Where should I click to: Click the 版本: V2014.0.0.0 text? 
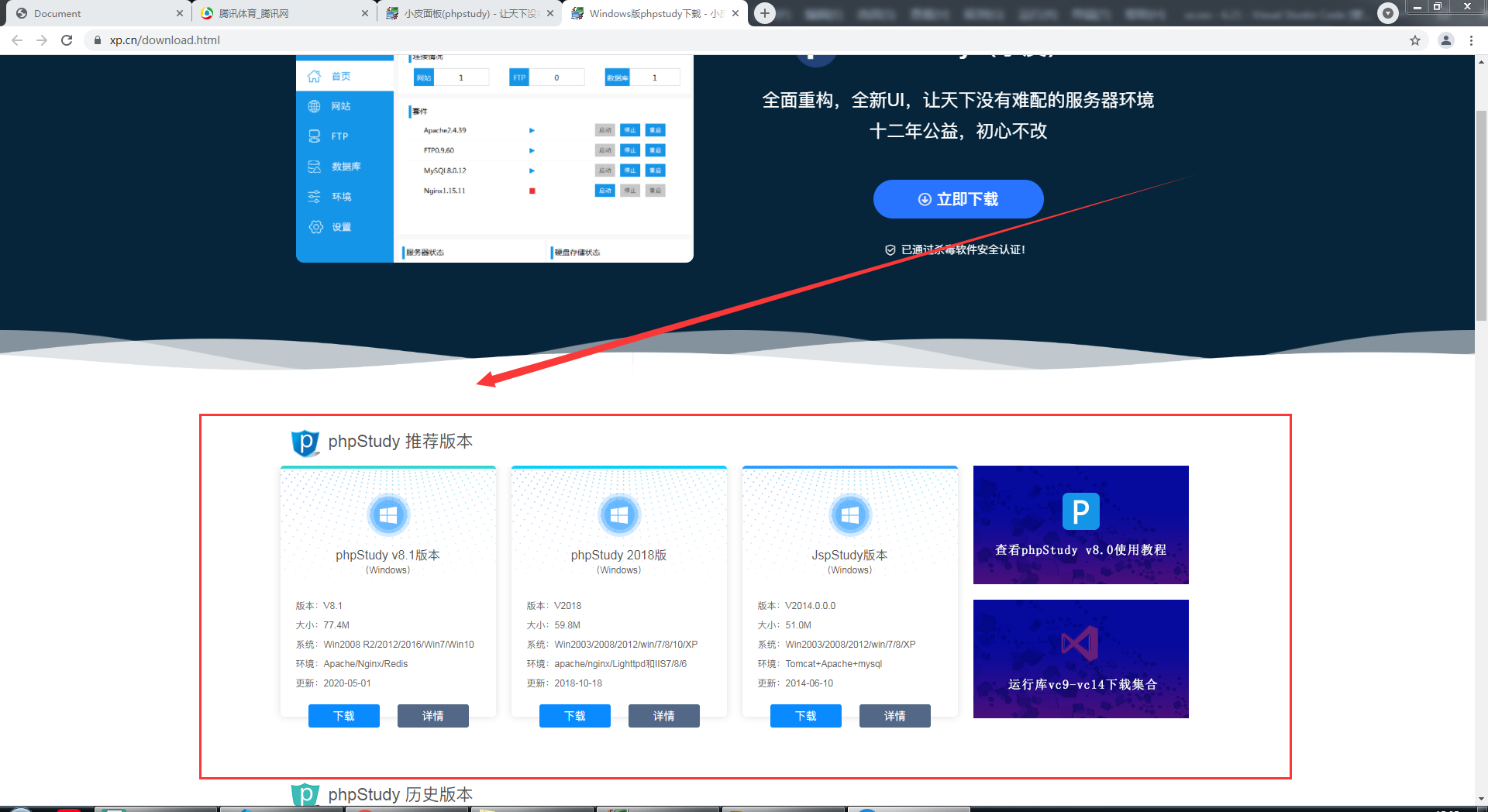pos(797,606)
